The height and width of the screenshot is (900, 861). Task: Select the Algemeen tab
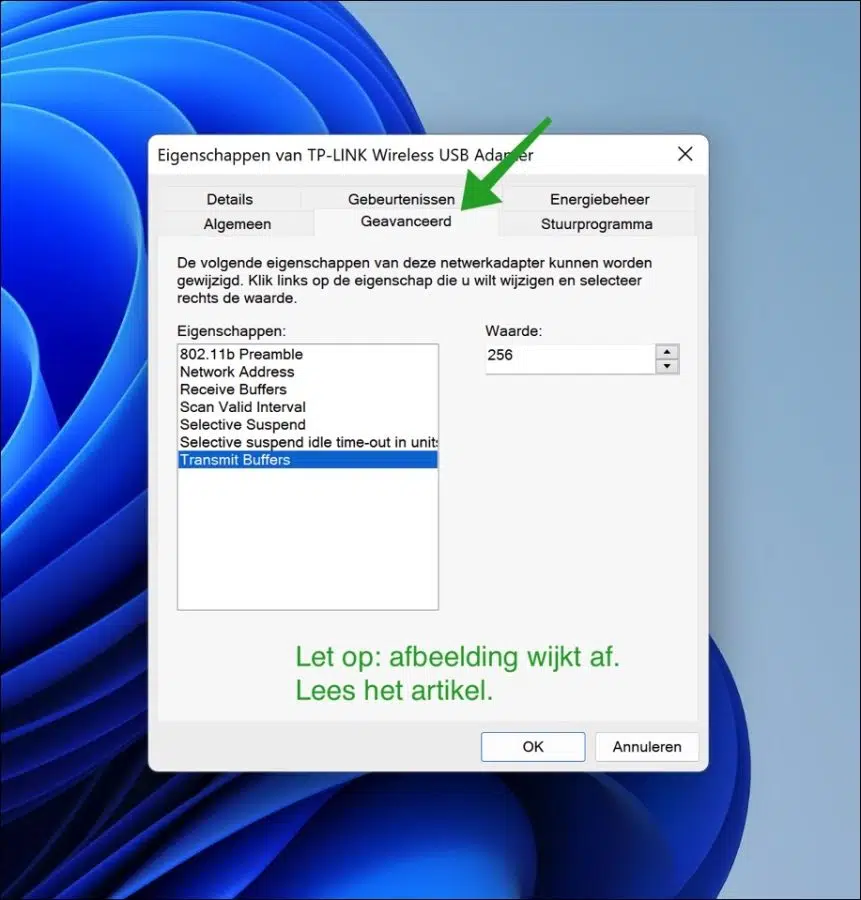click(237, 224)
